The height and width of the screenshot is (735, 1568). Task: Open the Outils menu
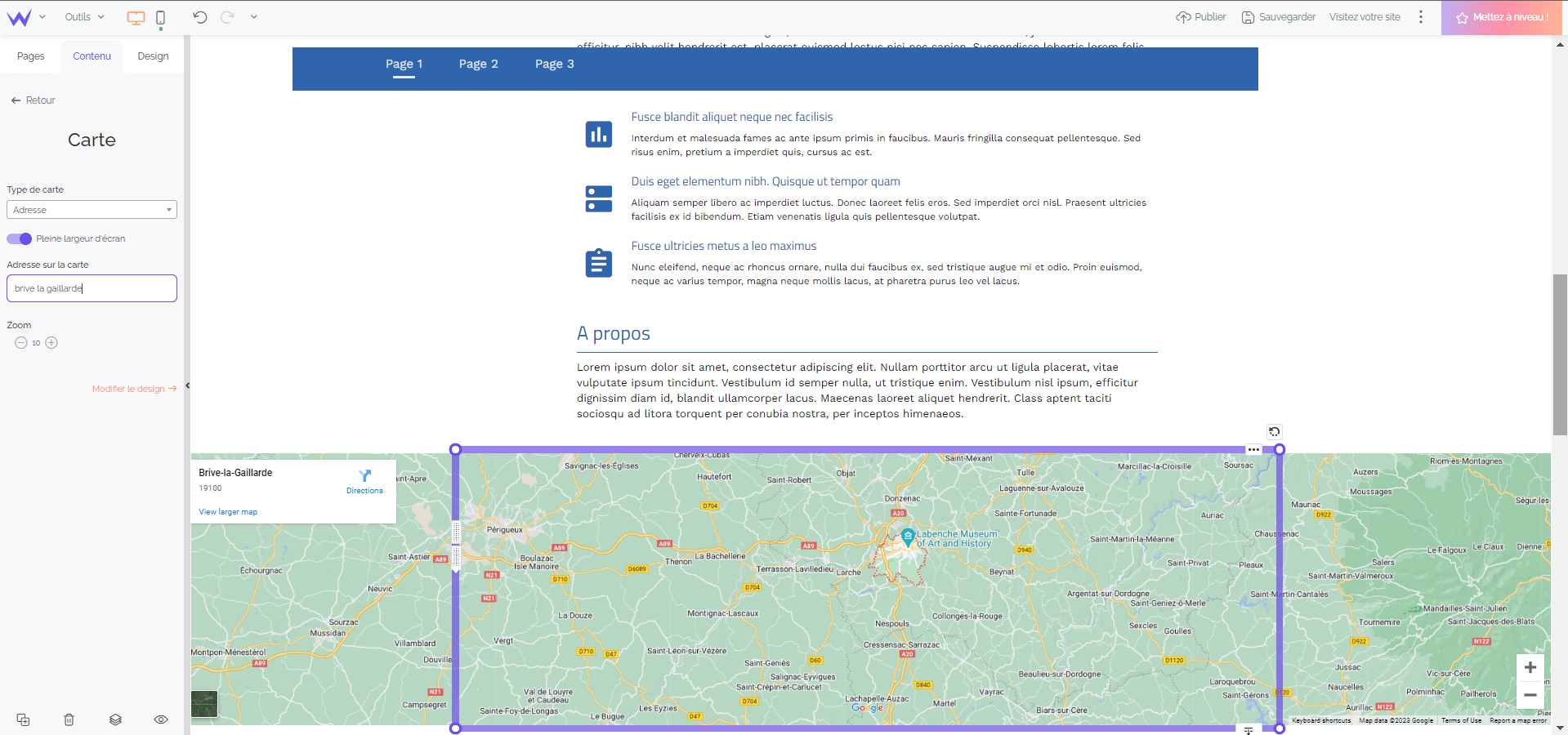point(84,16)
